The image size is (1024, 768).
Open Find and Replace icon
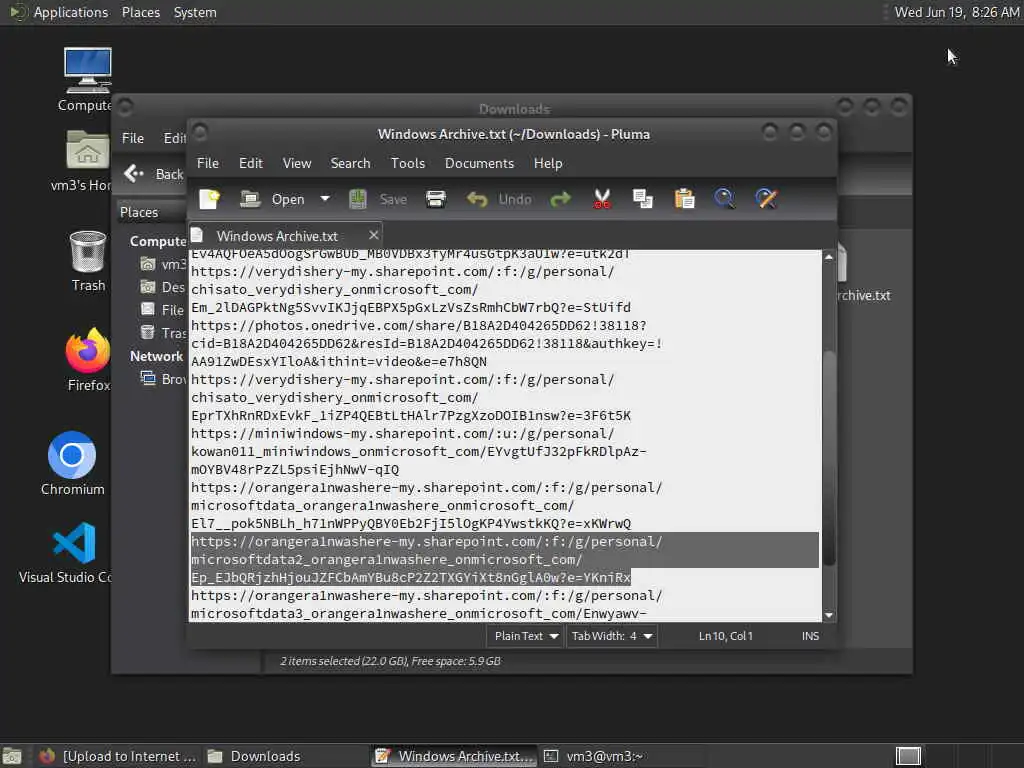pos(766,199)
